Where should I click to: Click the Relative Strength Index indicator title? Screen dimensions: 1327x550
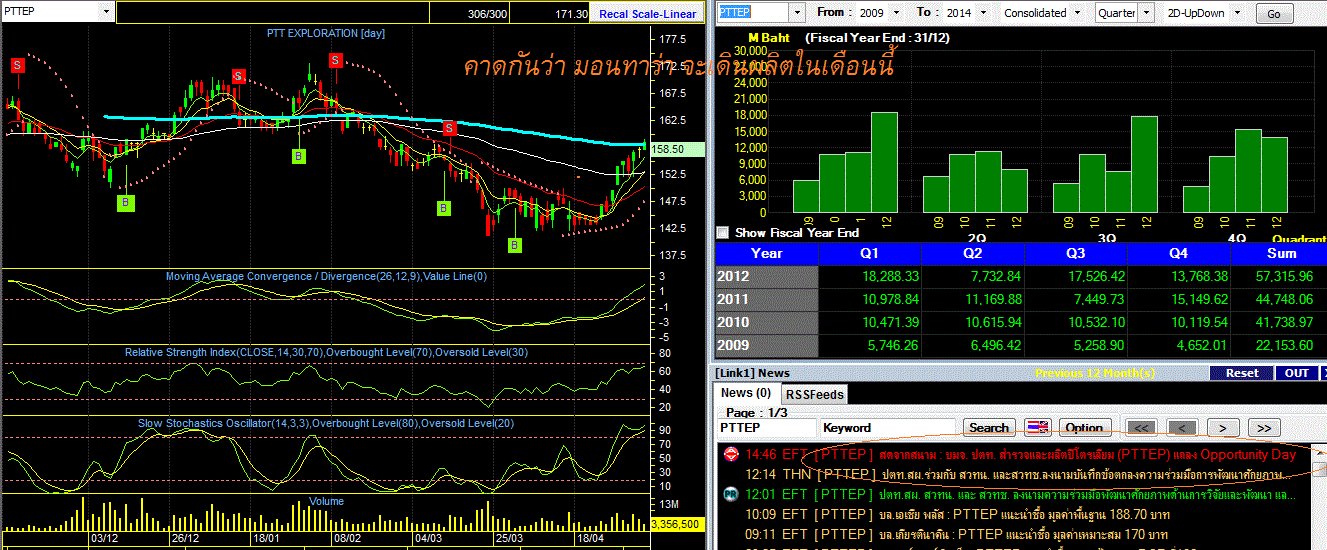click(x=326, y=352)
